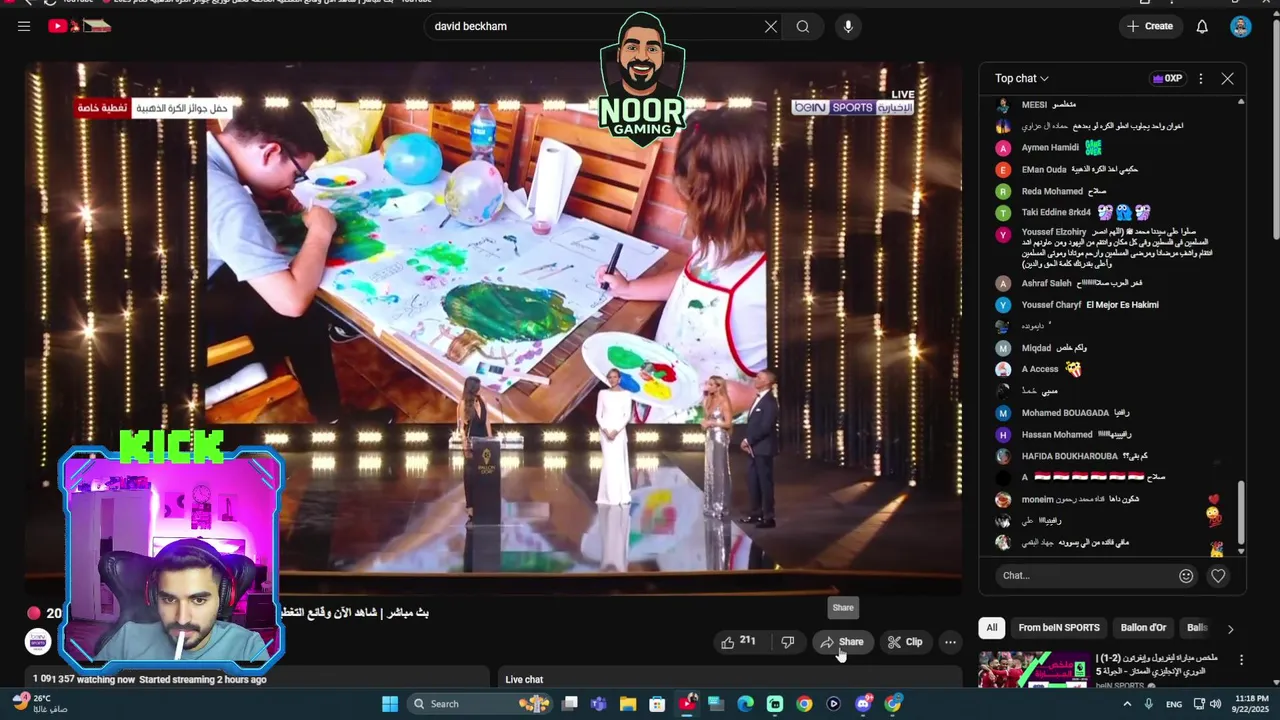Show hidden system tray icons
Image resolution: width=1280 pixels, height=720 pixels.
1127,704
